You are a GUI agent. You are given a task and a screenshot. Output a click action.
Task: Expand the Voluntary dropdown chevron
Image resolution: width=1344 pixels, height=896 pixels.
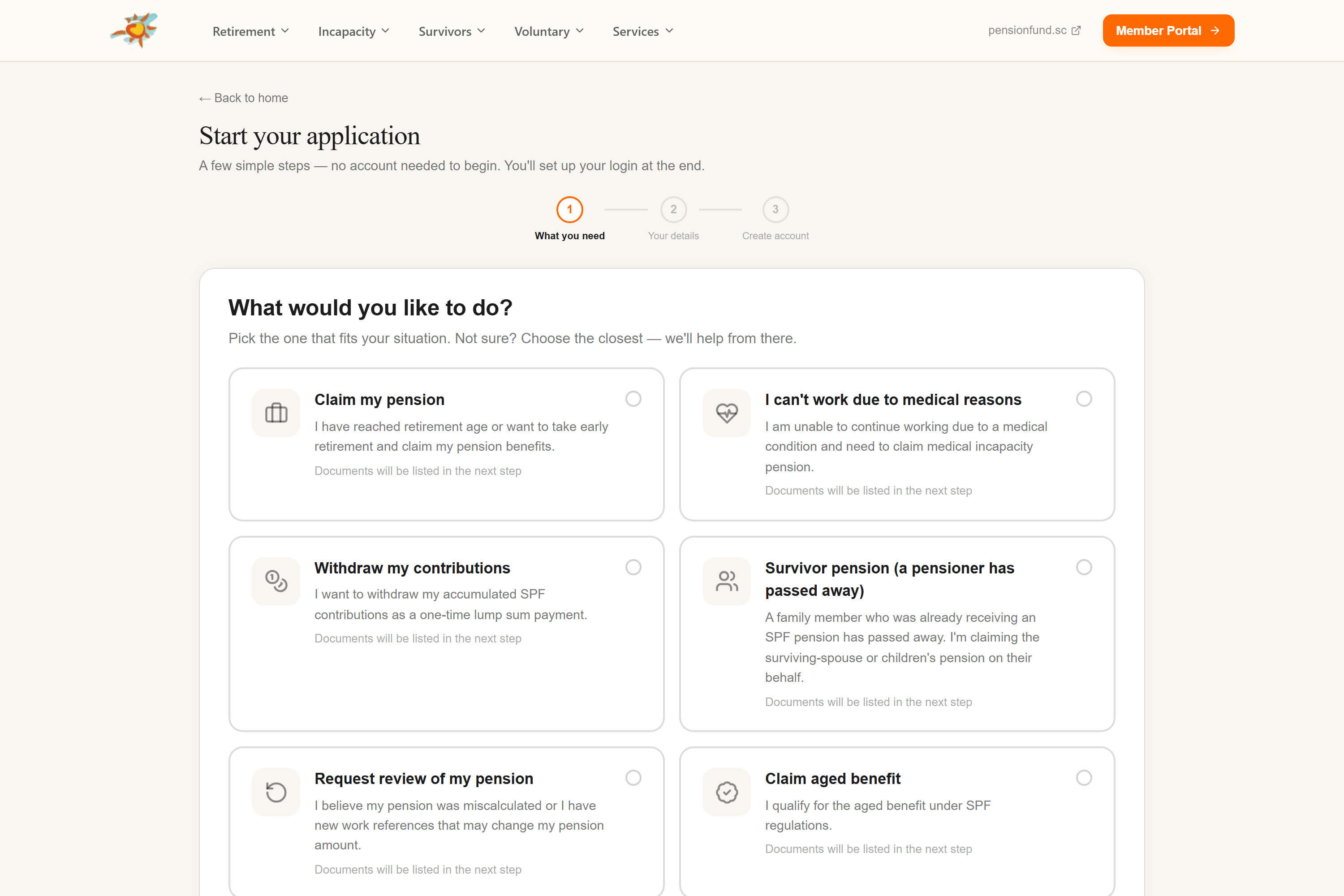579,31
